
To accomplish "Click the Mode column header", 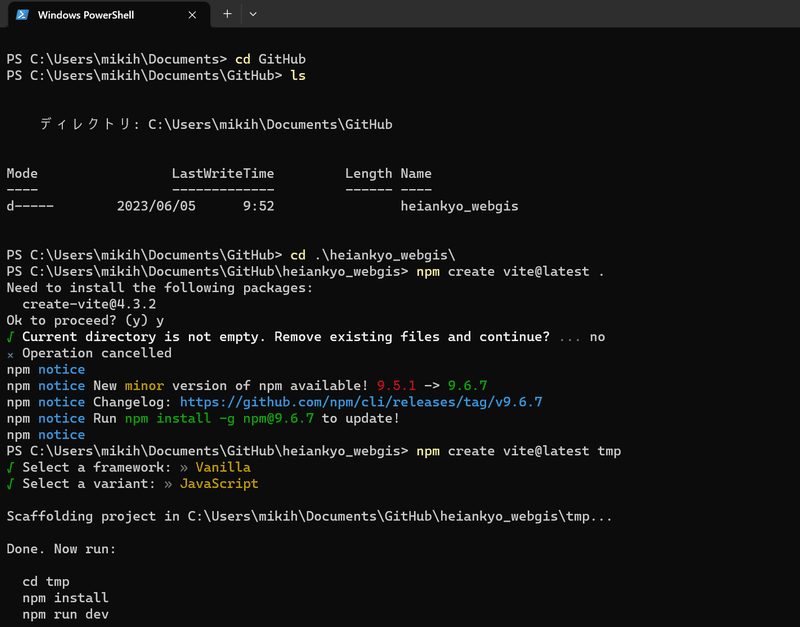I will pyautogui.click(x=22, y=173).
